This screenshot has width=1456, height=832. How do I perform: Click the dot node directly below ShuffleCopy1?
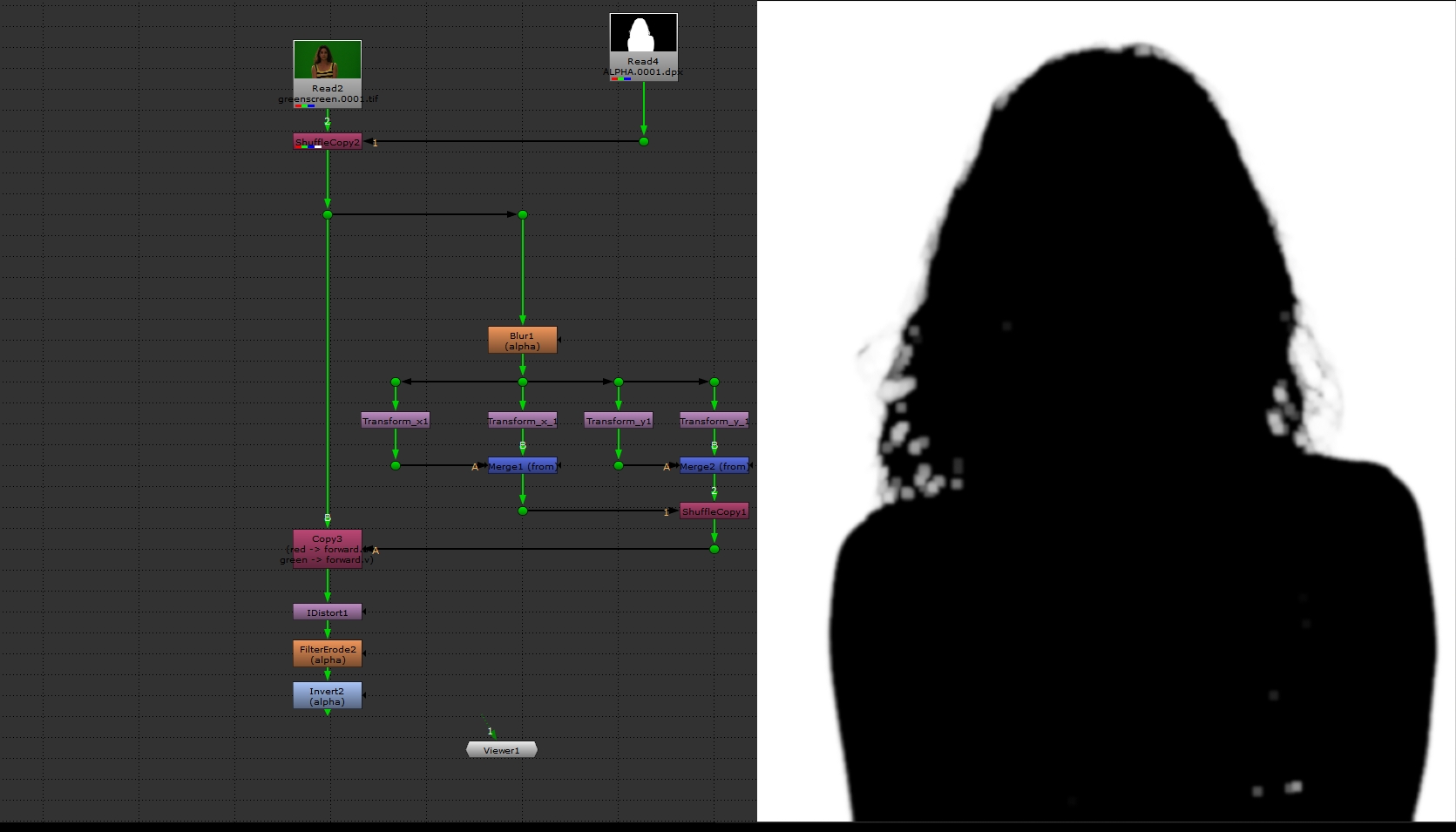(714, 549)
